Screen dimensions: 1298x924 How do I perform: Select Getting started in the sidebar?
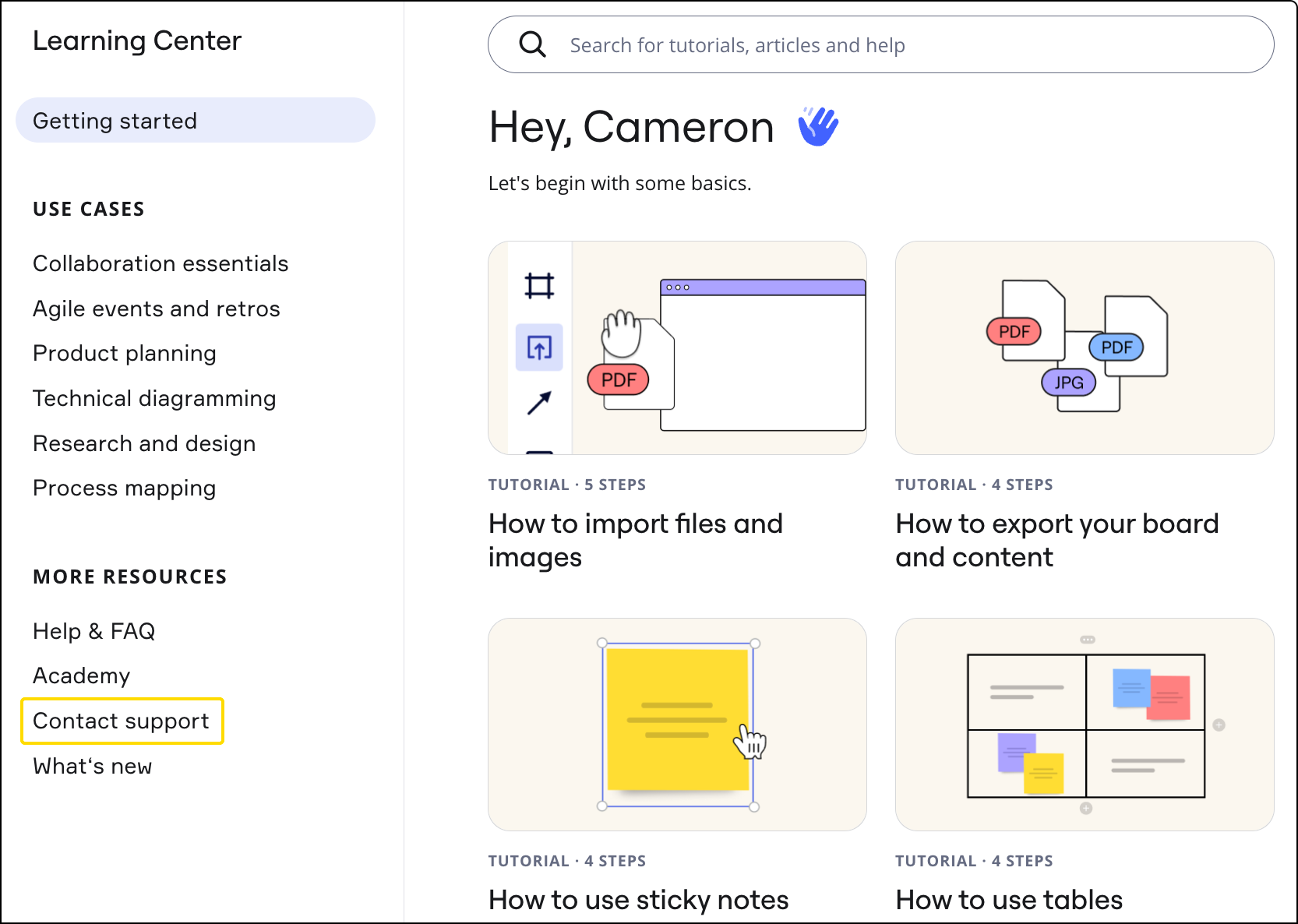point(195,121)
